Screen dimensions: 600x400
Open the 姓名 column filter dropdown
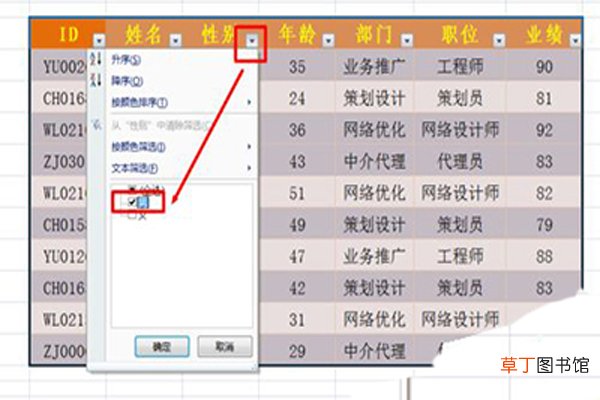[176, 40]
